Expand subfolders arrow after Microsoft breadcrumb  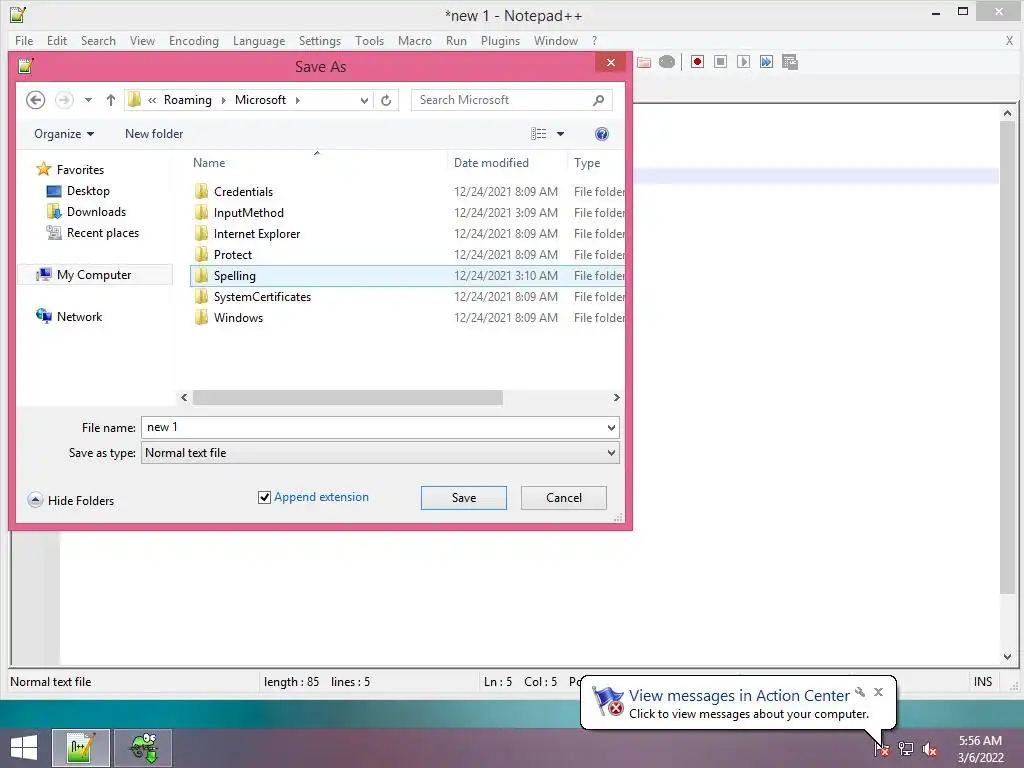pyautogui.click(x=298, y=100)
